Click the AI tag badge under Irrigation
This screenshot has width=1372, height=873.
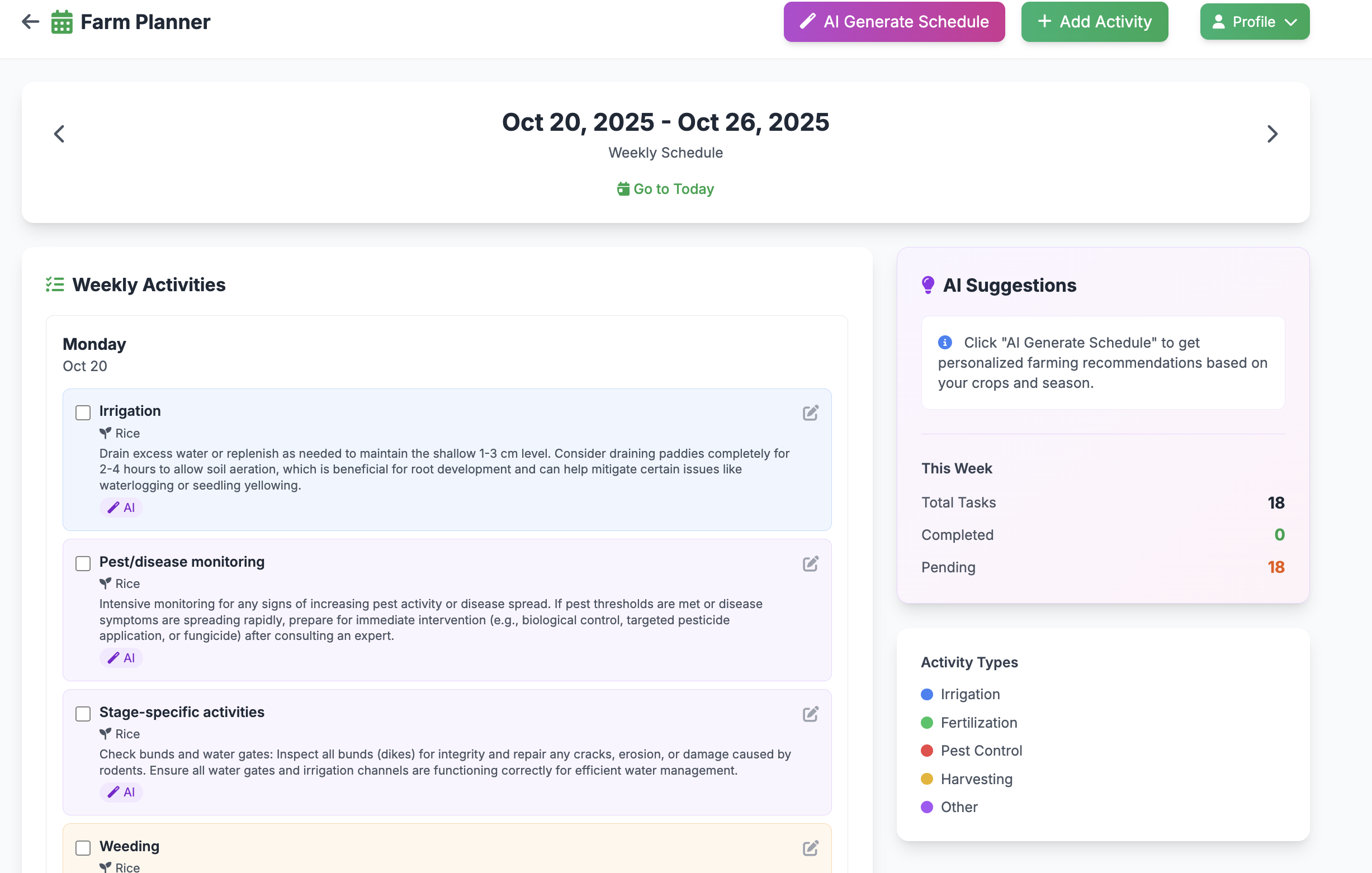click(x=121, y=507)
